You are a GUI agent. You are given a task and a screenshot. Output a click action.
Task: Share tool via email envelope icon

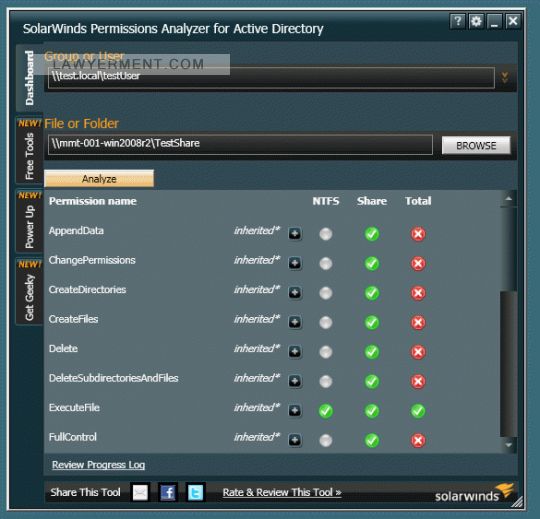140,492
